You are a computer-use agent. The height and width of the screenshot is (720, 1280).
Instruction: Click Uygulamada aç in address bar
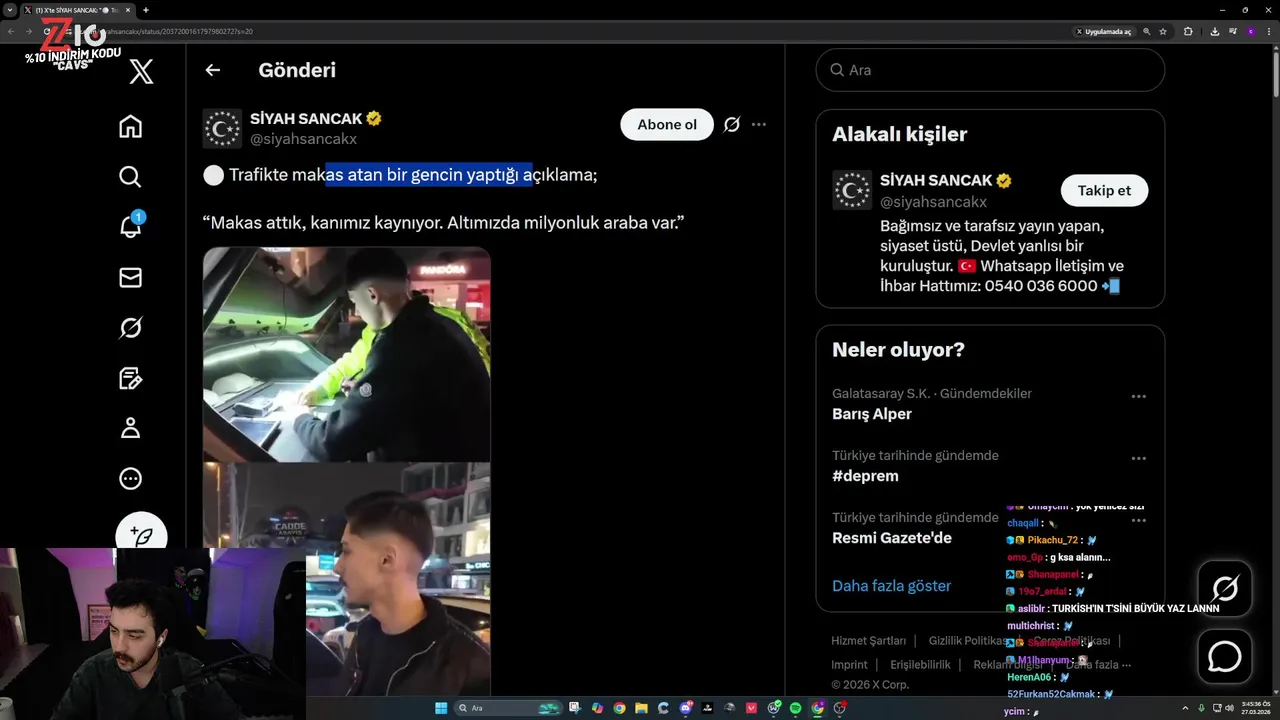(1103, 32)
